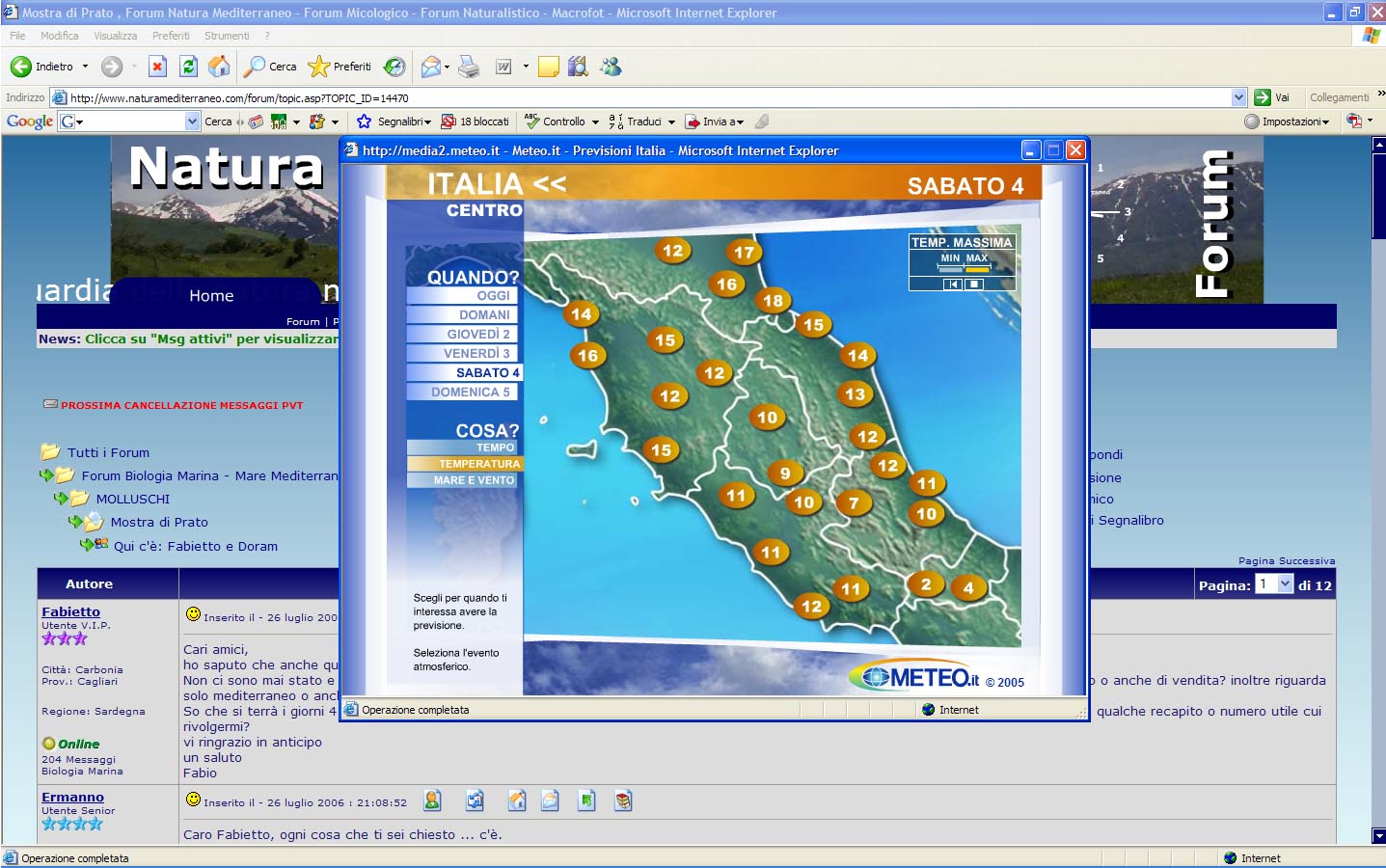
Task: Click Pagina Successiva link
Action: point(1287,561)
